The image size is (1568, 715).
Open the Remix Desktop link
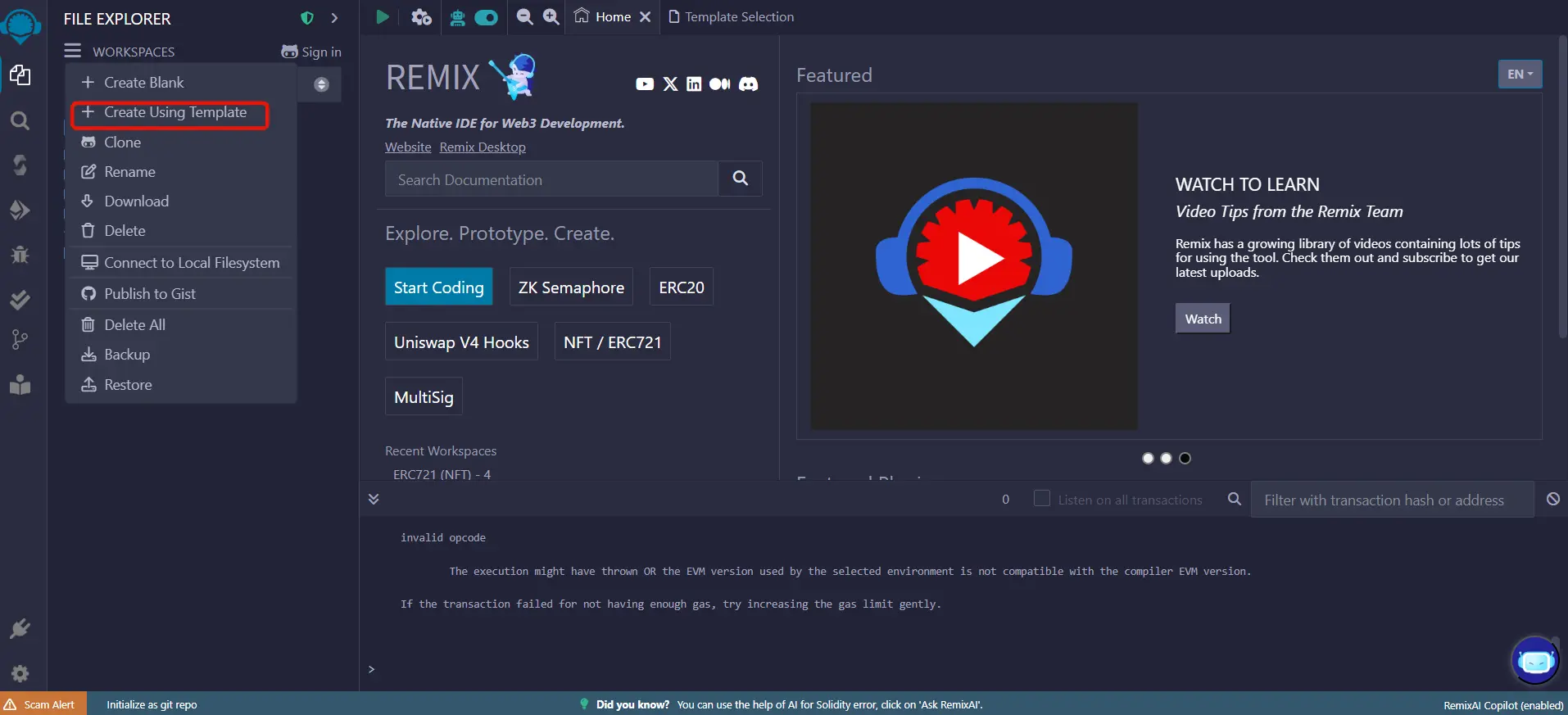(x=483, y=147)
